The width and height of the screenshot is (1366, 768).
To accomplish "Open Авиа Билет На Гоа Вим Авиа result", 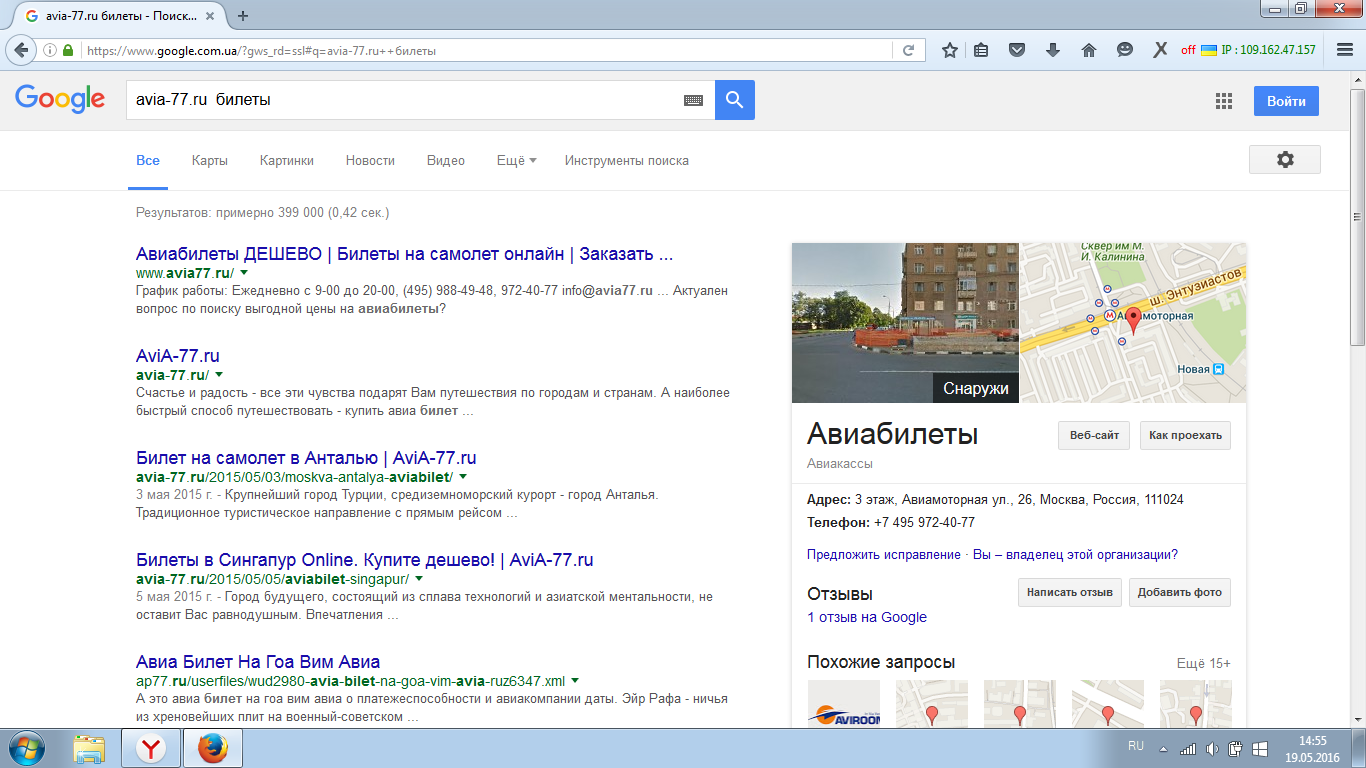I will [x=258, y=662].
